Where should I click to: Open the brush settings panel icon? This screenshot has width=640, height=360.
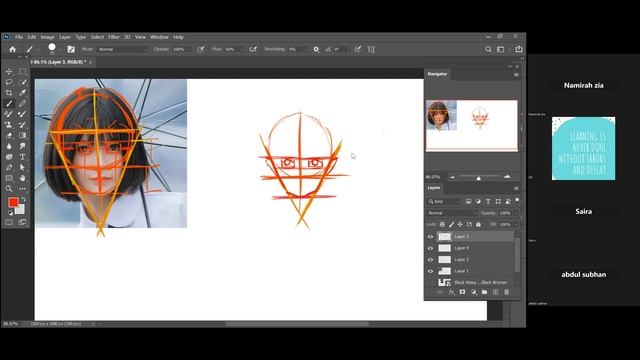71,49
